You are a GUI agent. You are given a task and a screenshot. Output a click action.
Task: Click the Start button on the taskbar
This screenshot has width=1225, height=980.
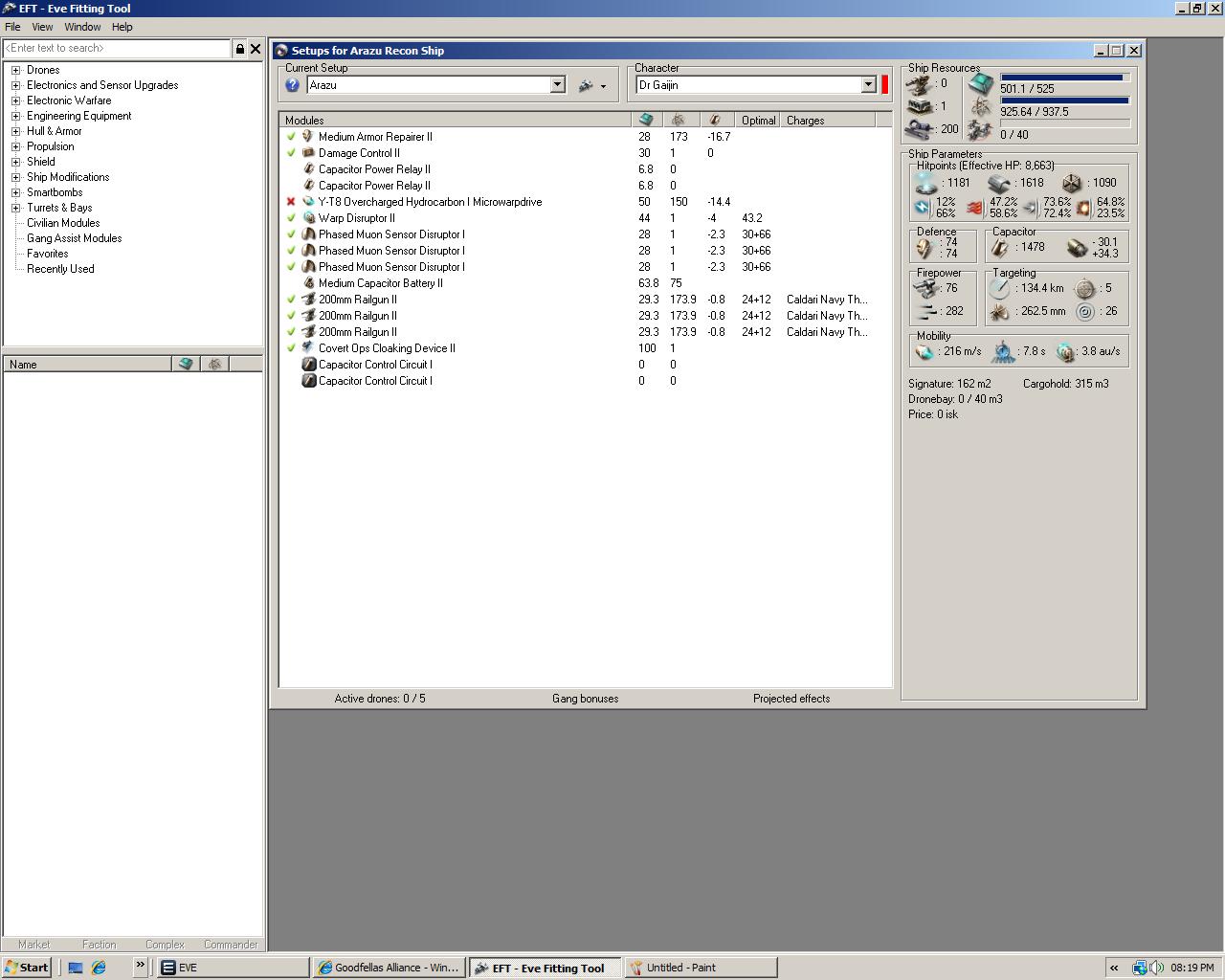[x=26, y=968]
